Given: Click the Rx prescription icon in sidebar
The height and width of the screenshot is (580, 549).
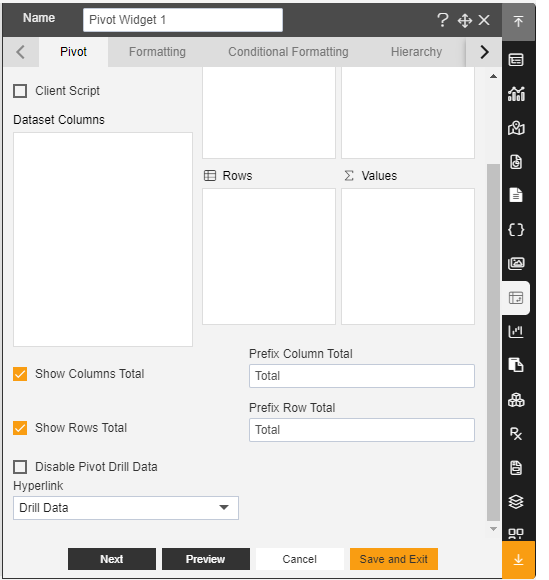Looking at the screenshot, I should click(516, 433).
